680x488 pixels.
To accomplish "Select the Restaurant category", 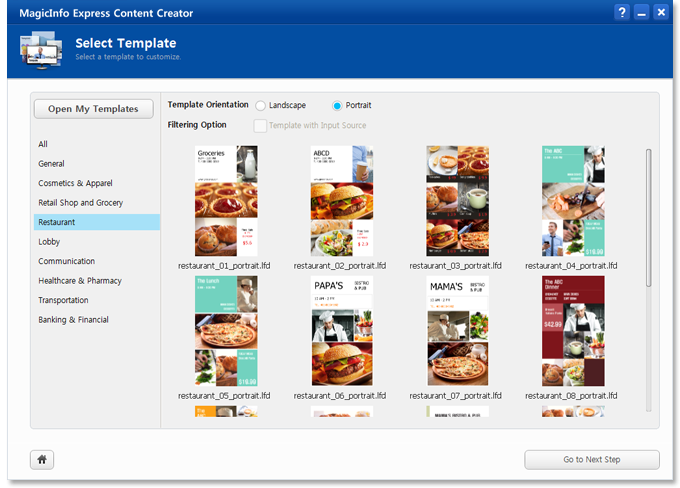I will 97,222.
